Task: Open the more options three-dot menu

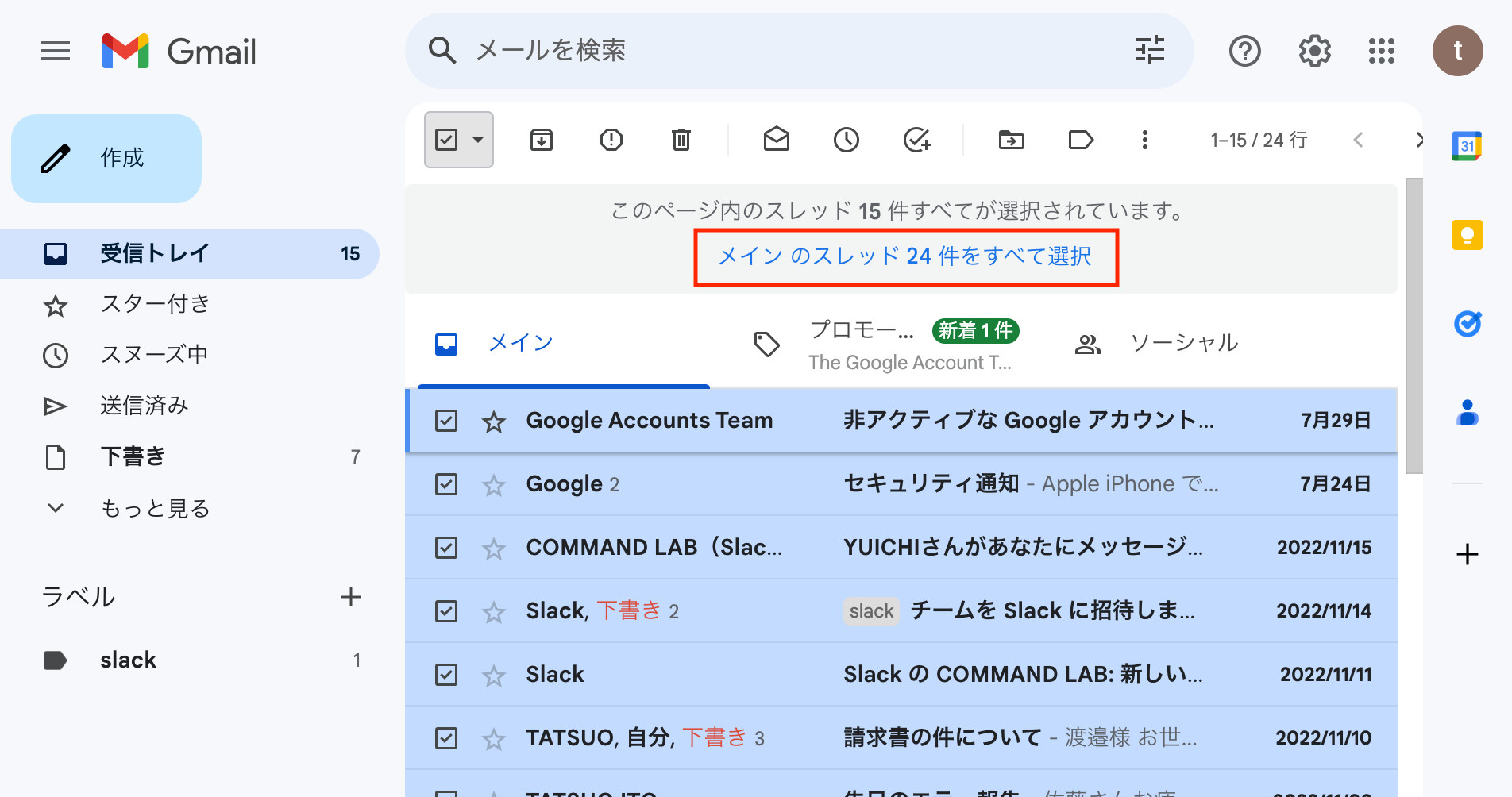Action: (1145, 140)
